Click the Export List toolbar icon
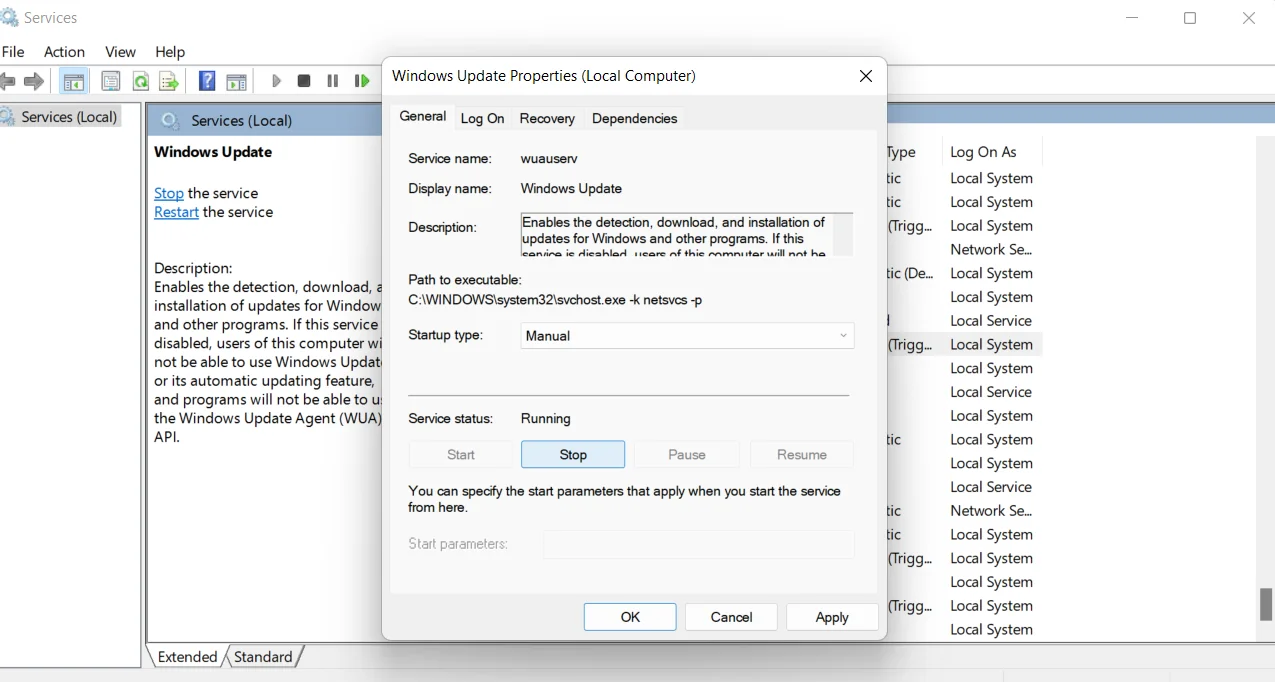The image size is (1275, 682). tap(169, 81)
